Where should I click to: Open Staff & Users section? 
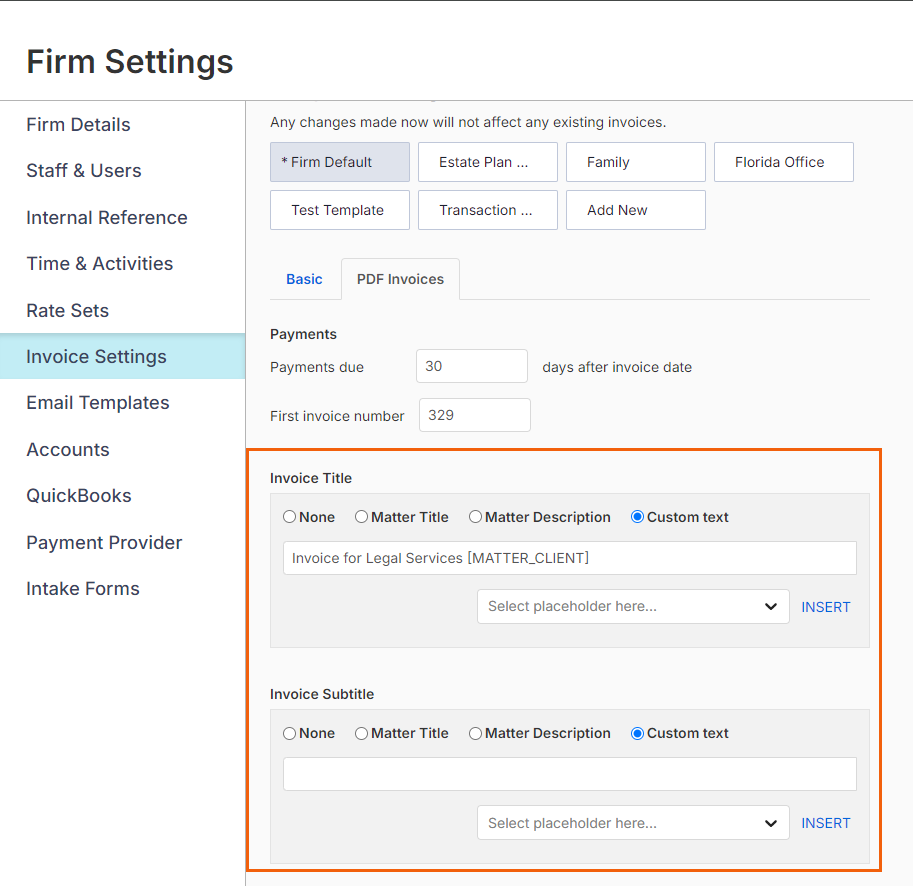pos(84,171)
